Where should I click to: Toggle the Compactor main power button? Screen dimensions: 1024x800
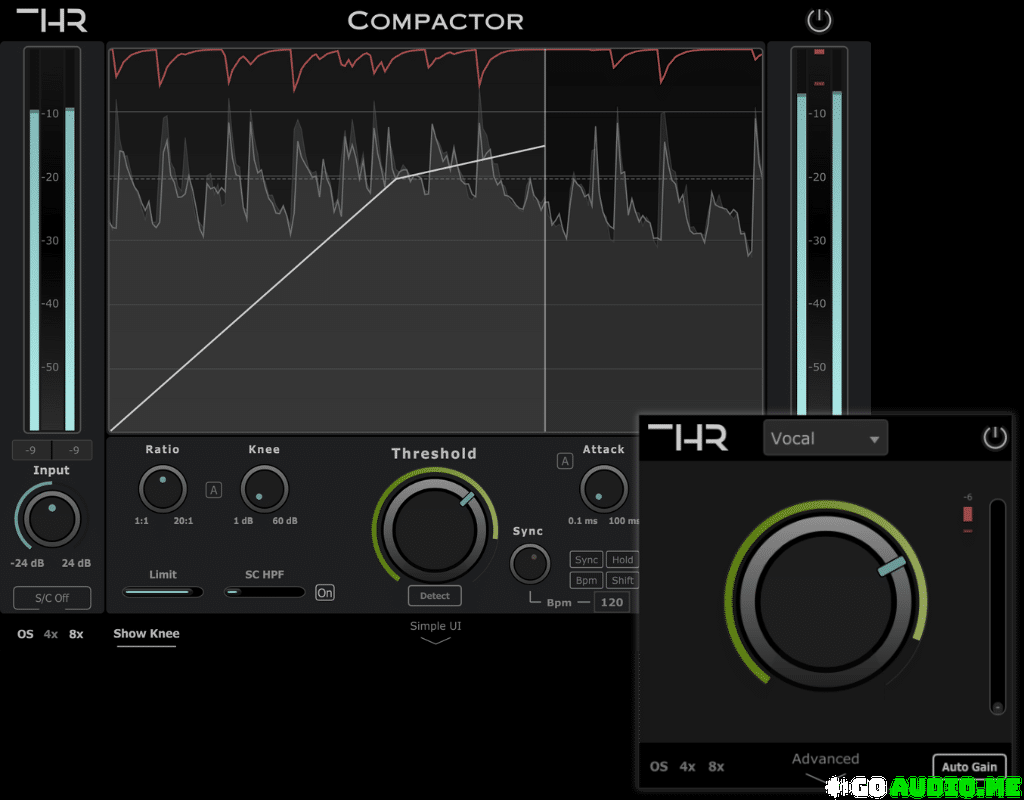(819, 21)
